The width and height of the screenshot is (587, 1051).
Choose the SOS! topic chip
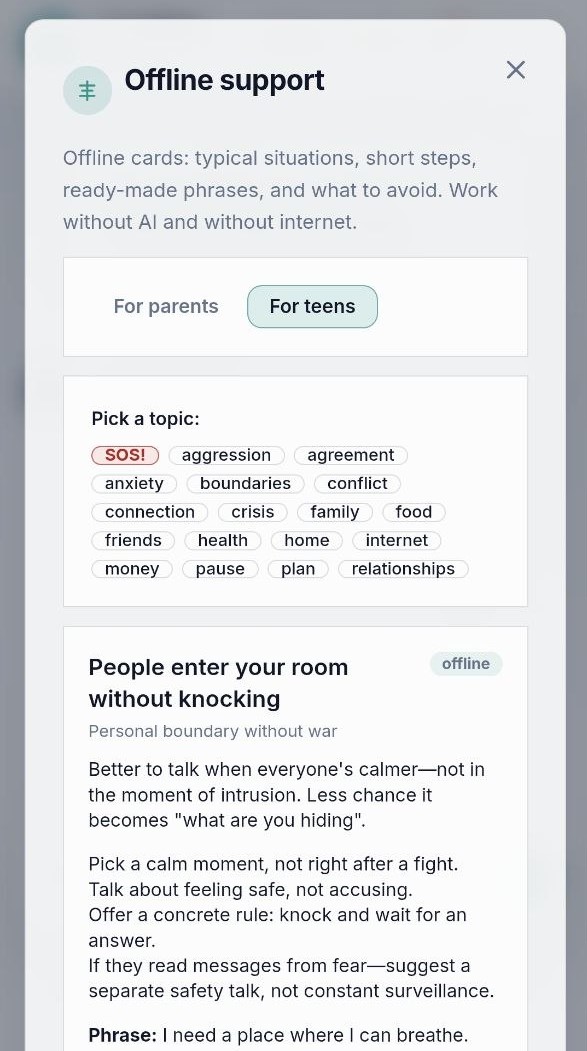click(125, 455)
